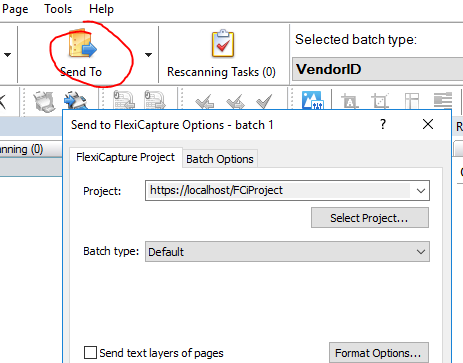Click the scanner icon in the toolbar
Image resolution: width=463 pixels, height=363 pixels.
[x=44, y=101]
